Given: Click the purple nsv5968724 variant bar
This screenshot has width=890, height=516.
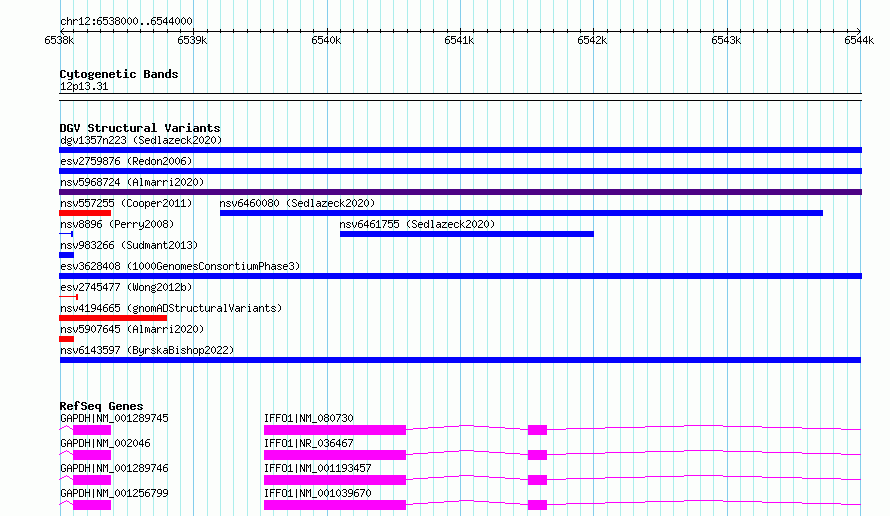Looking at the screenshot, I should (460, 192).
